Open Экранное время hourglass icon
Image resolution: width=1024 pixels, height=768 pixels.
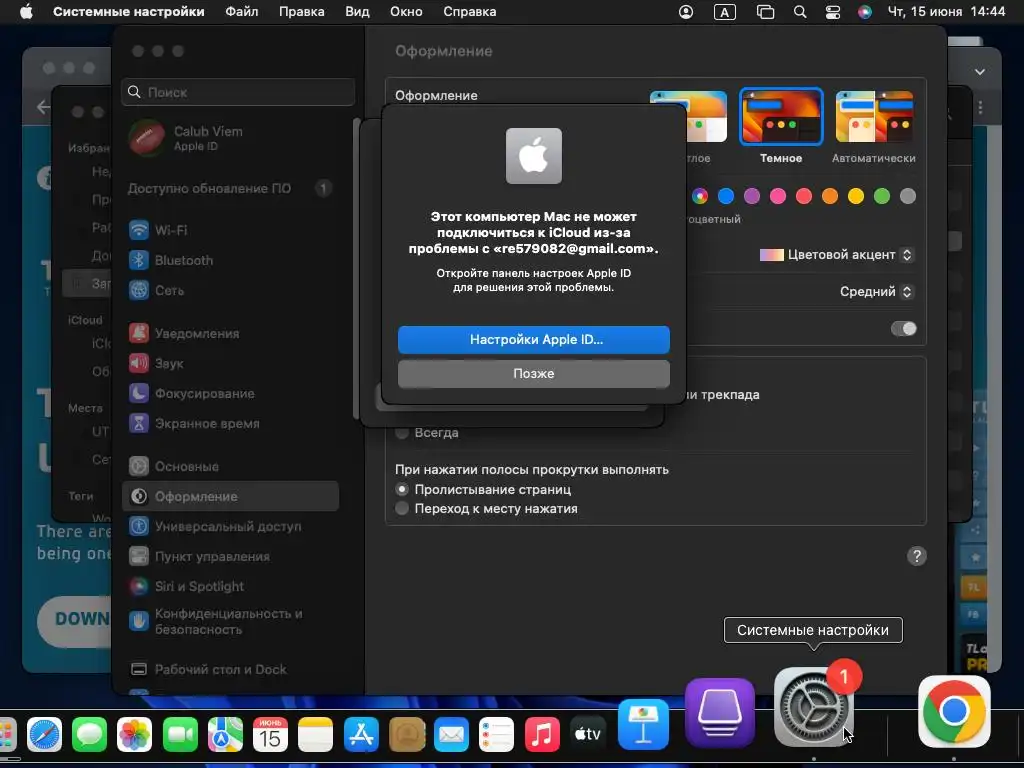(x=138, y=423)
